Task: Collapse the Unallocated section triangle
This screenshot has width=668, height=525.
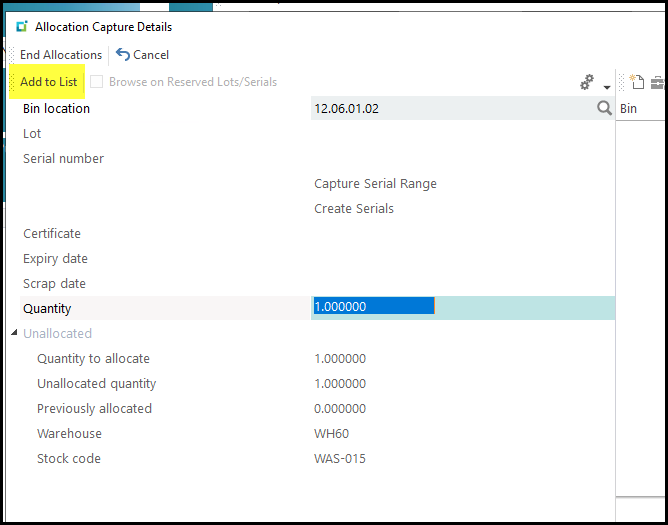Action: (14, 333)
